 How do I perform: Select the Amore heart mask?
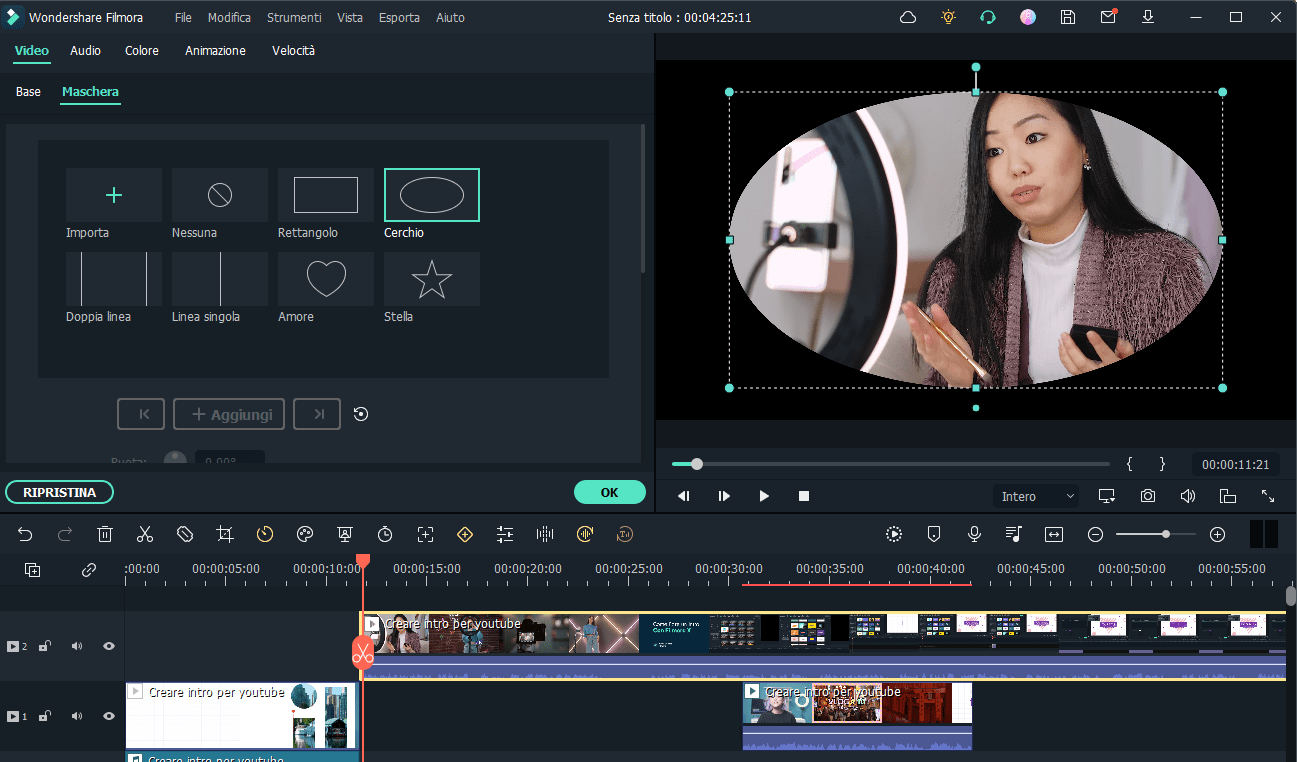click(326, 279)
